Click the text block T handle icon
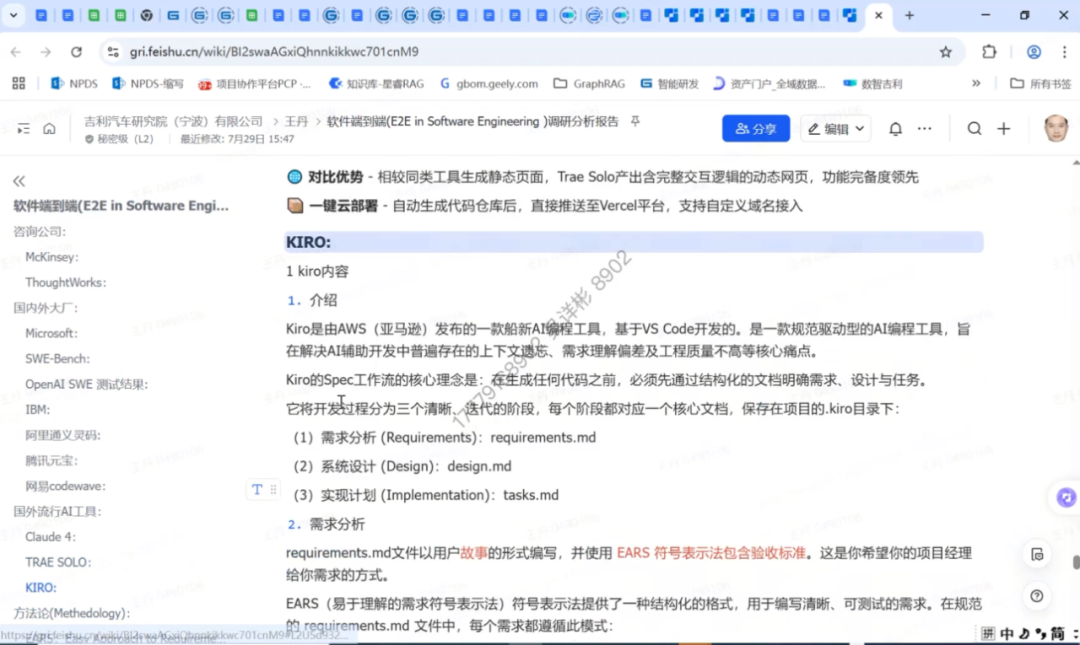The height and width of the screenshot is (645, 1080). point(257,489)
